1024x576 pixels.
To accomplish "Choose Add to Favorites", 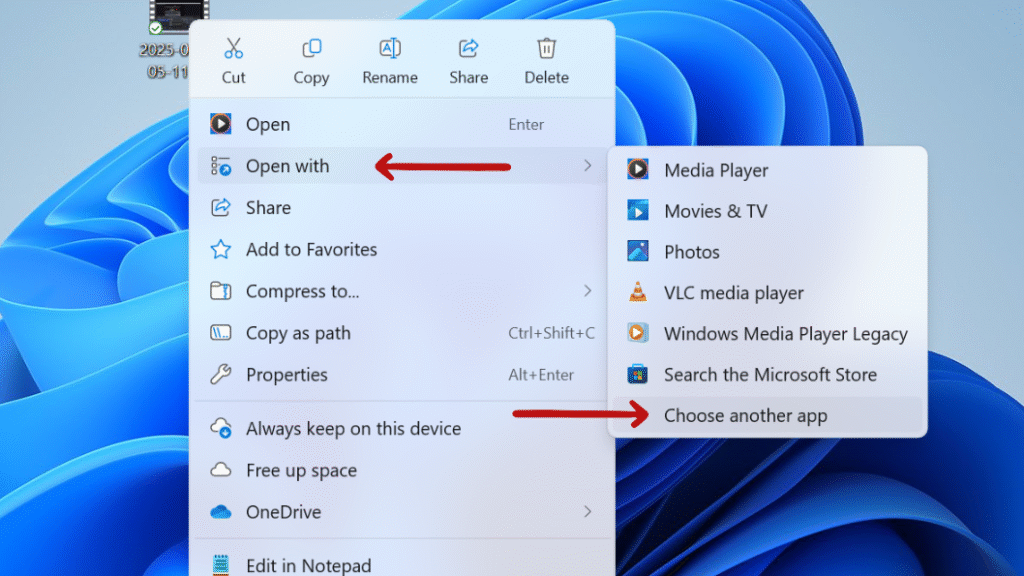I will 402,249.
